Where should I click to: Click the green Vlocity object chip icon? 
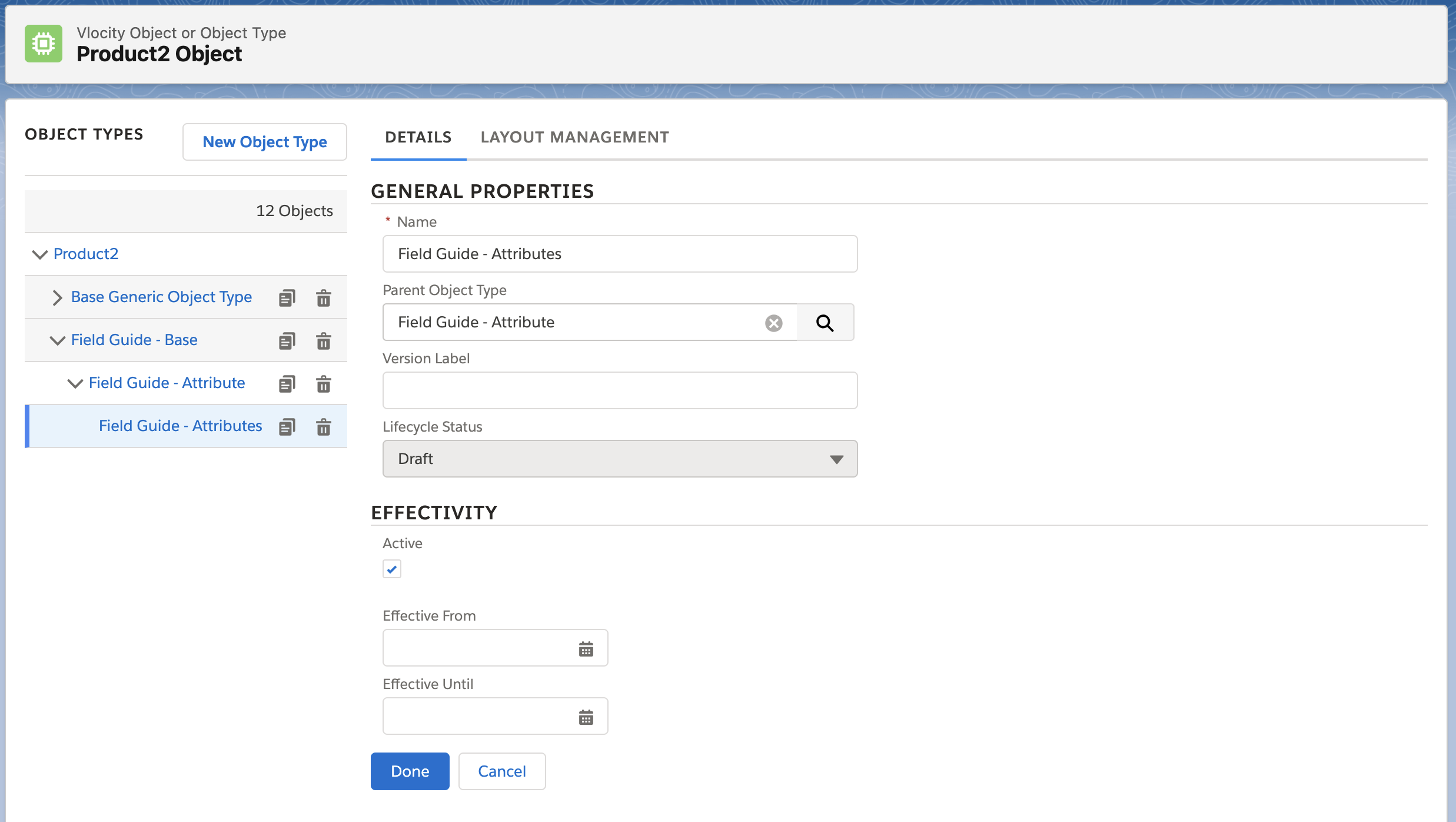[x=44, y=44]
